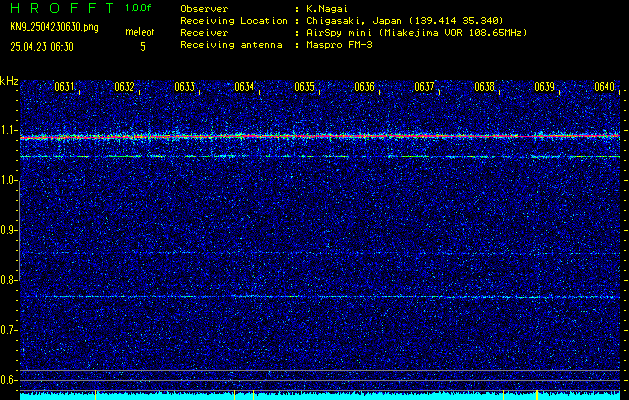The height and width of the screenshot is (400, 629).
Task: Click the 0640 time label
Action: pyautogui.click(x=605, y=87)
